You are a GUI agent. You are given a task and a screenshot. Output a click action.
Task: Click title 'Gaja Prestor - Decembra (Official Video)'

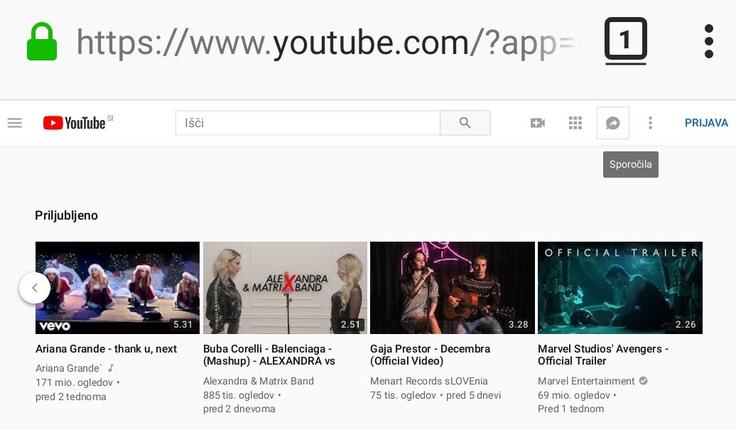pyautogui.click(x=430, y=355)
